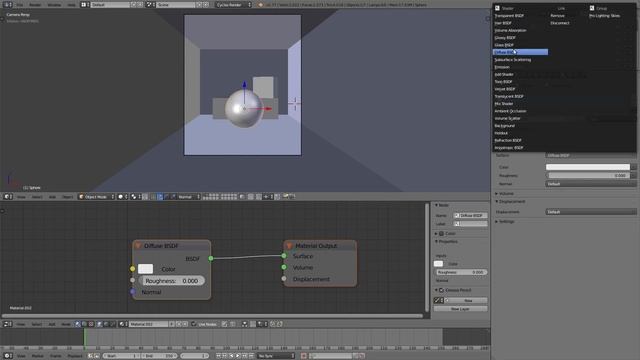Select Holdout shader entry
The width and height of the screenshot is (640, 360).
[x=501, y=133]
